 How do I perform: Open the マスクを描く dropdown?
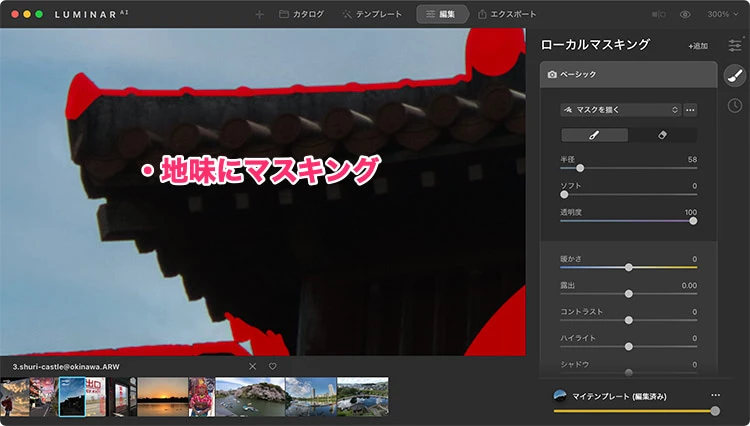[620, 109]
